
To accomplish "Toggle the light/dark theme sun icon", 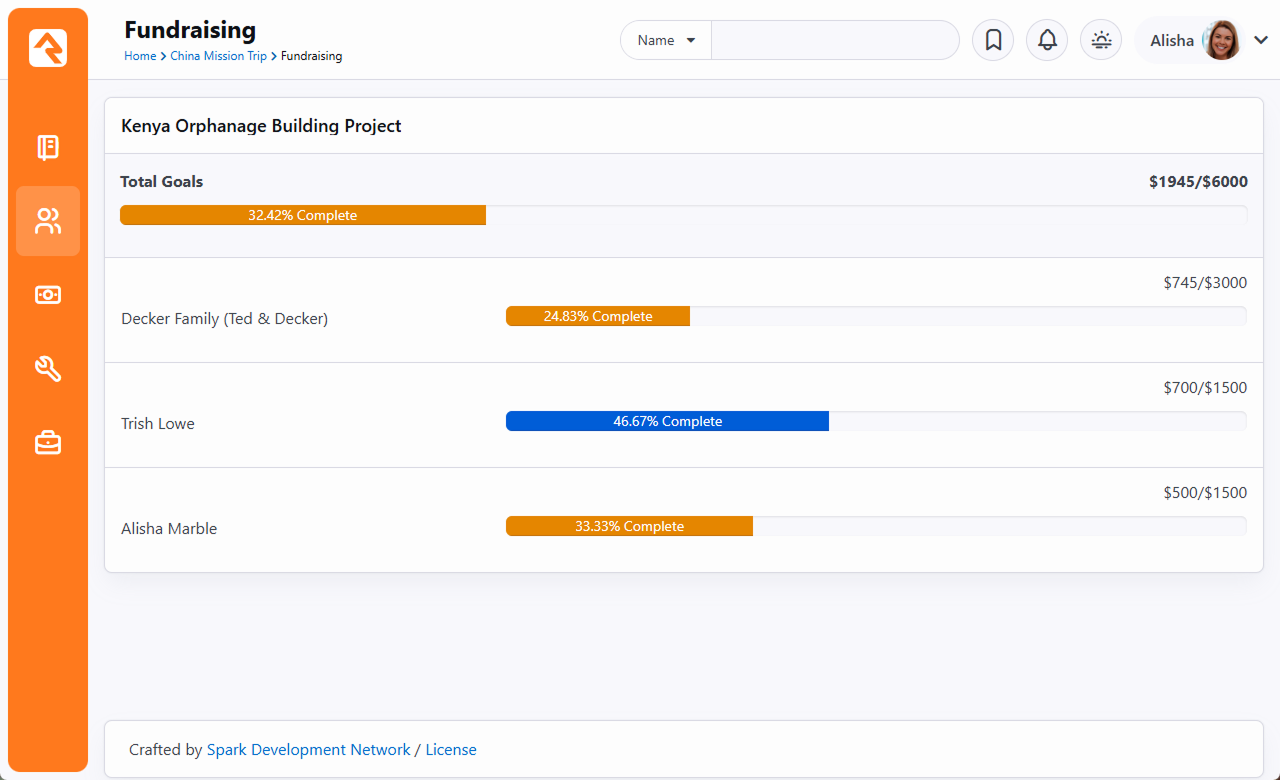I will click(x=1101, y=40).
